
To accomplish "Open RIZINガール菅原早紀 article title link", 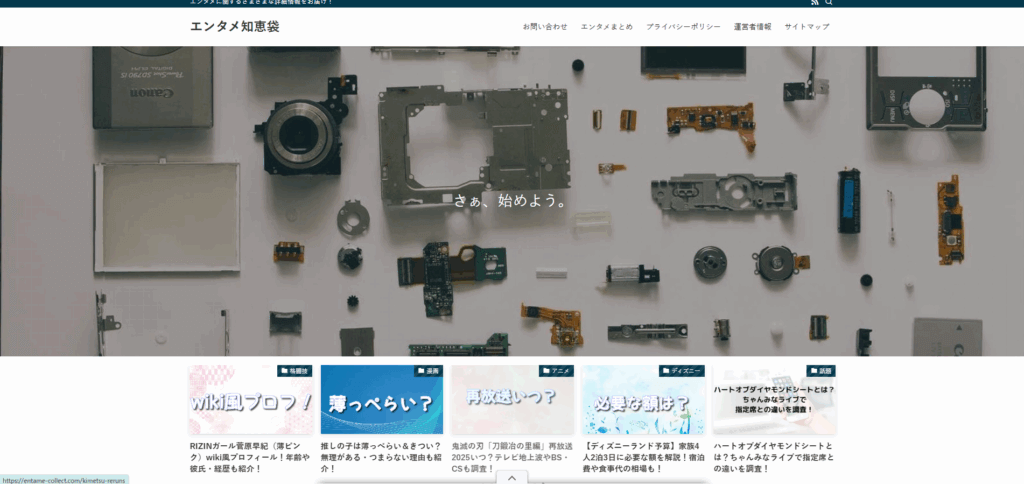I will 250,457.
